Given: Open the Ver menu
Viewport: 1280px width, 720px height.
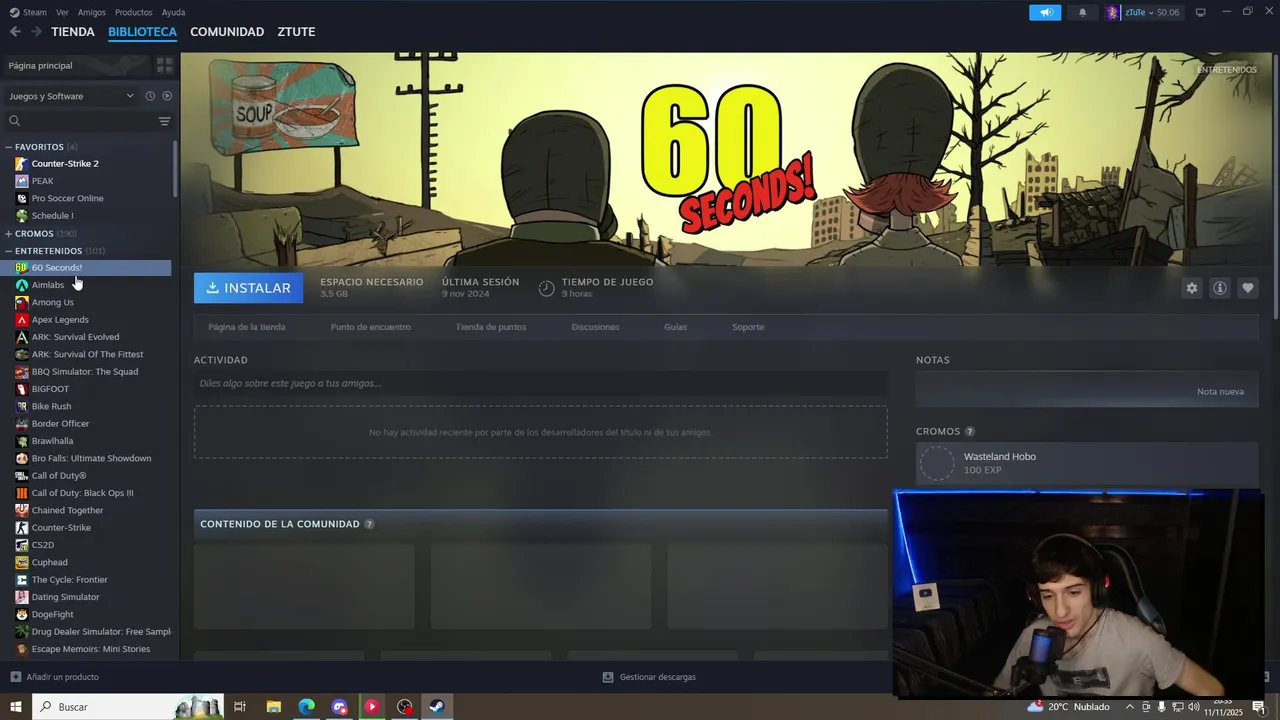Looking at the screenshot, I should (x=62, y=12).
